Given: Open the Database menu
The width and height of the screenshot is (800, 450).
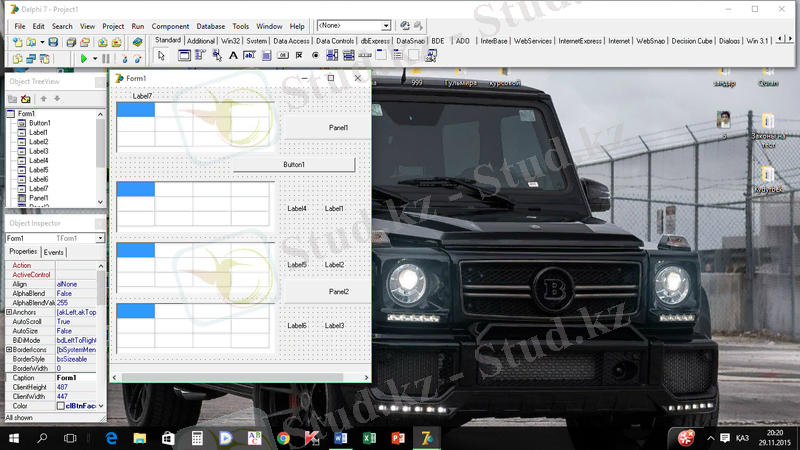Looking at the screenshot, I should click(210, 26).
